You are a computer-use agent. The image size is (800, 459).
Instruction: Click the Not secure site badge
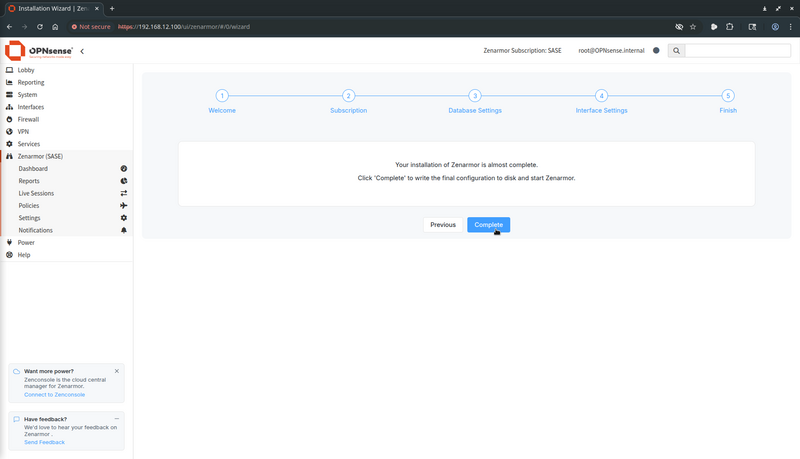[x=91, y=27]
